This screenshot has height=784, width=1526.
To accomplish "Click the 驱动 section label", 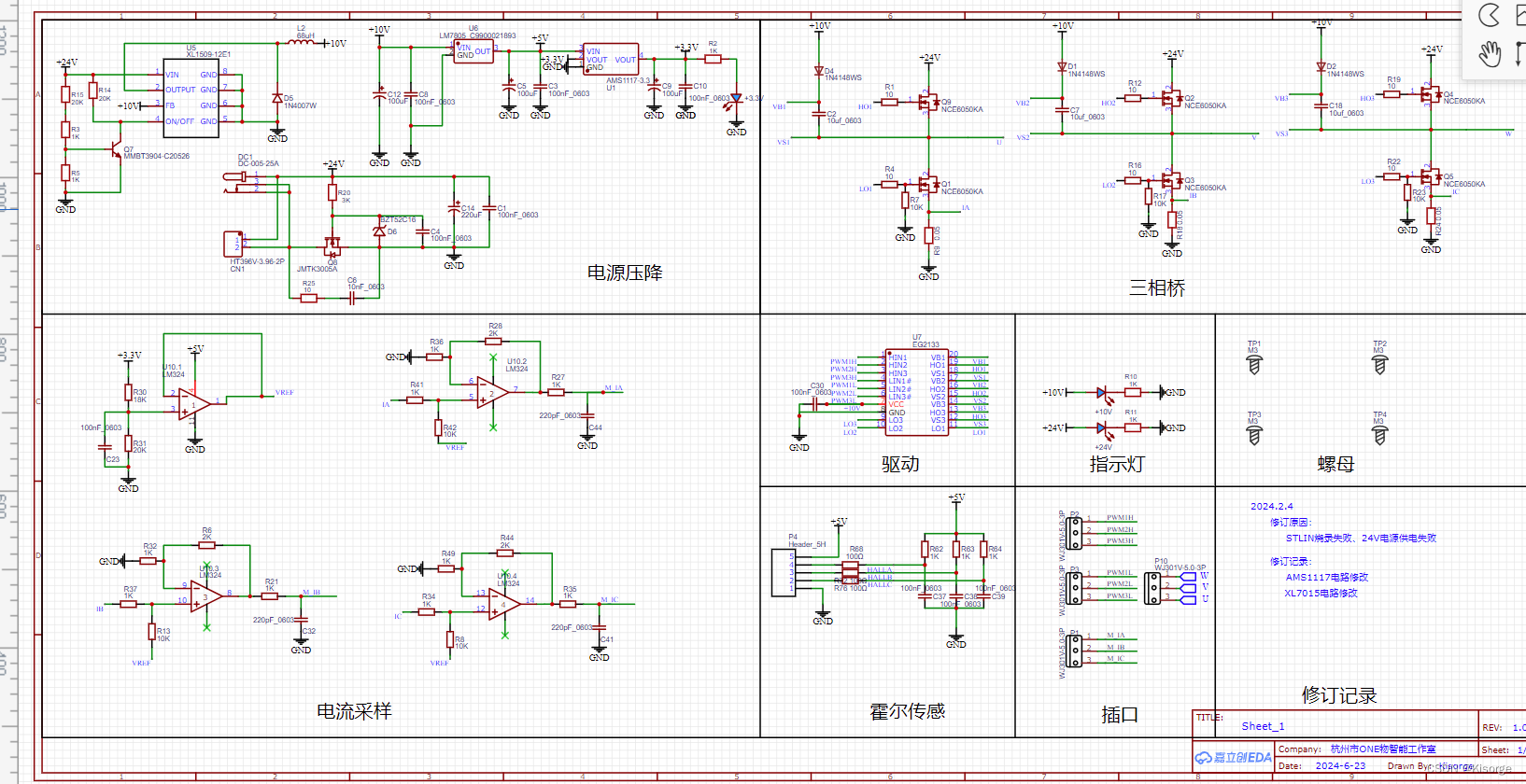I will click(900, 464).
